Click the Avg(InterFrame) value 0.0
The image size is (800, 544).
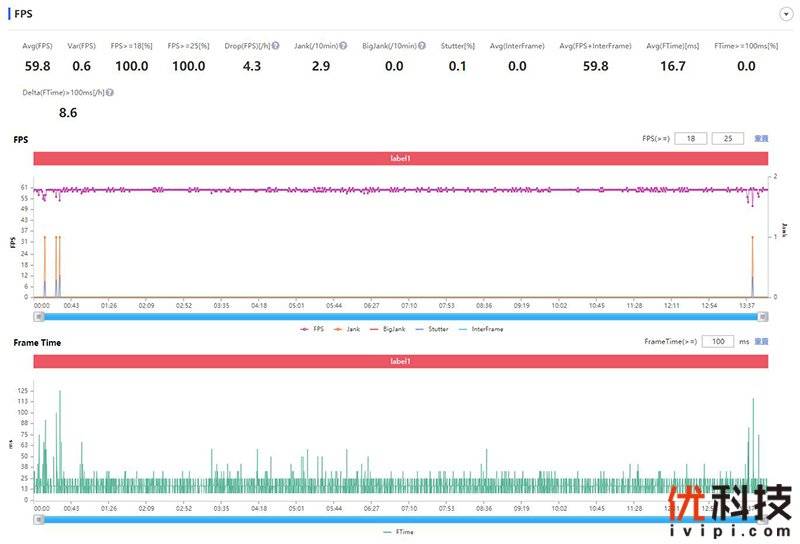(517, 66)
